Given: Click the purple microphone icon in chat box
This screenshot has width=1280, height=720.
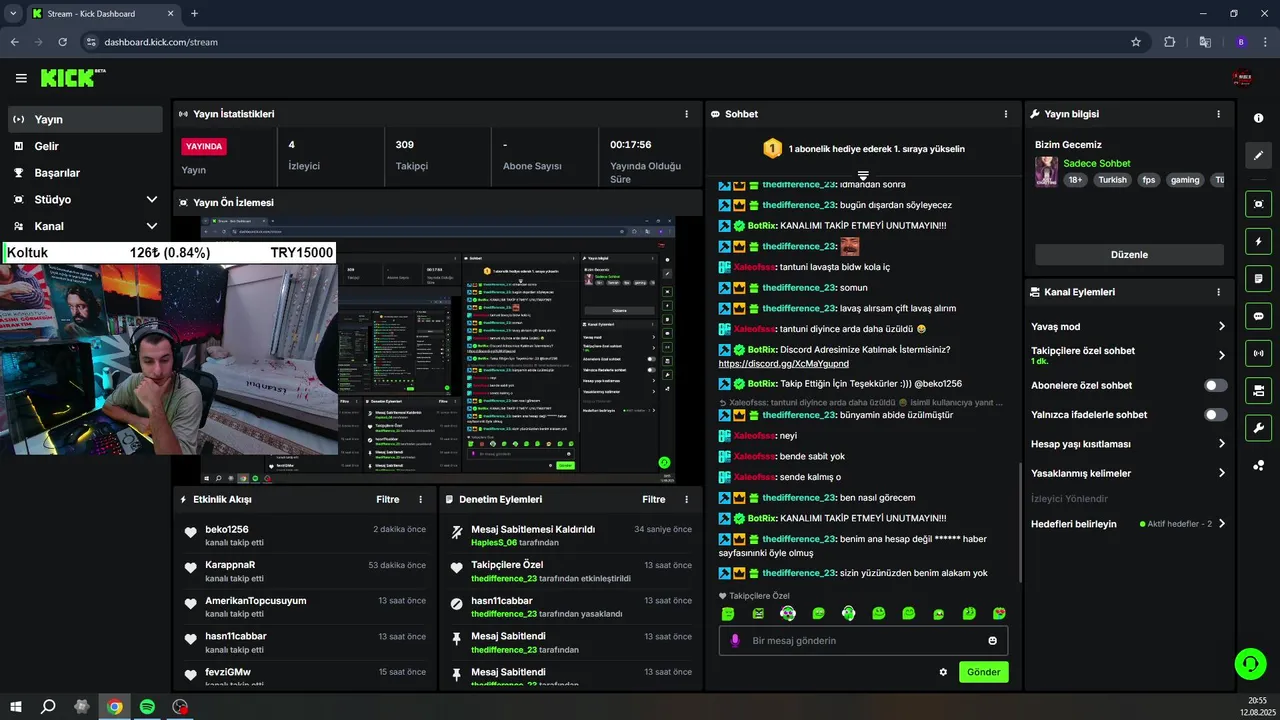Looking at the screenshot, I should (735, 641).
